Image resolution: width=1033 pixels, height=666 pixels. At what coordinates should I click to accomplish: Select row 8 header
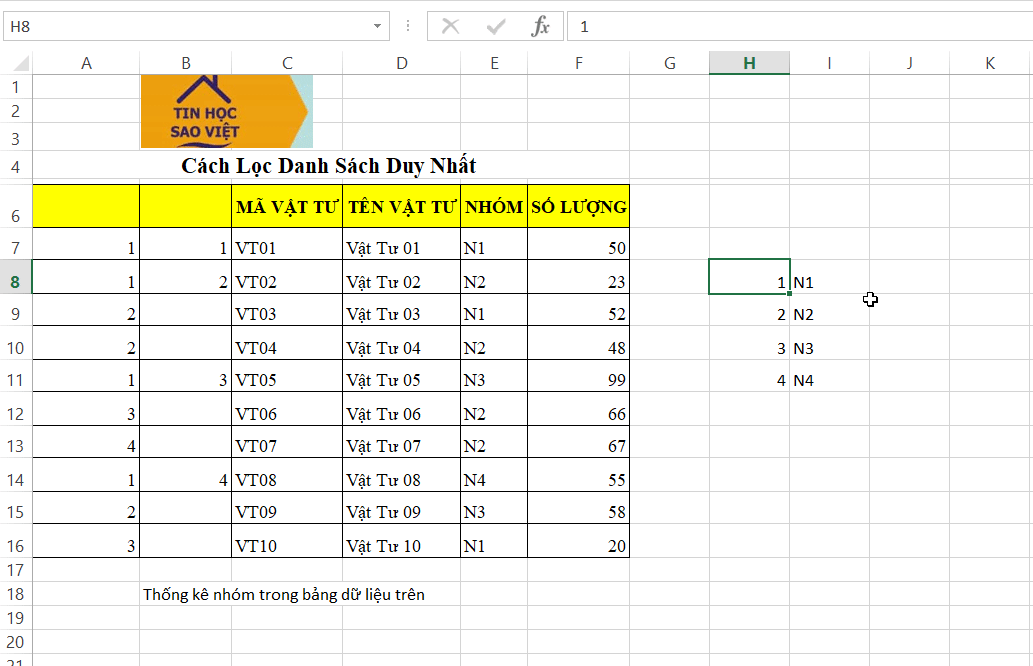pos(15,281)
